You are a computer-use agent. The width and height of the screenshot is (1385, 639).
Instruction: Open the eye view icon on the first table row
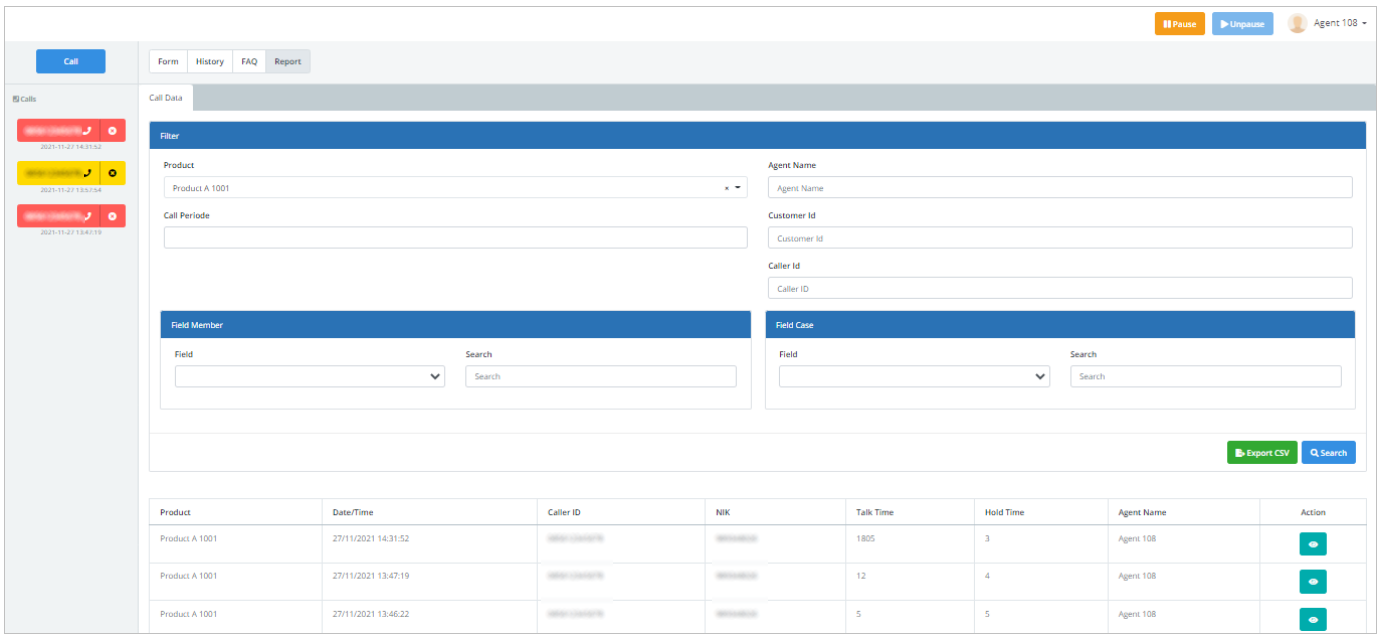(1313, 543)
